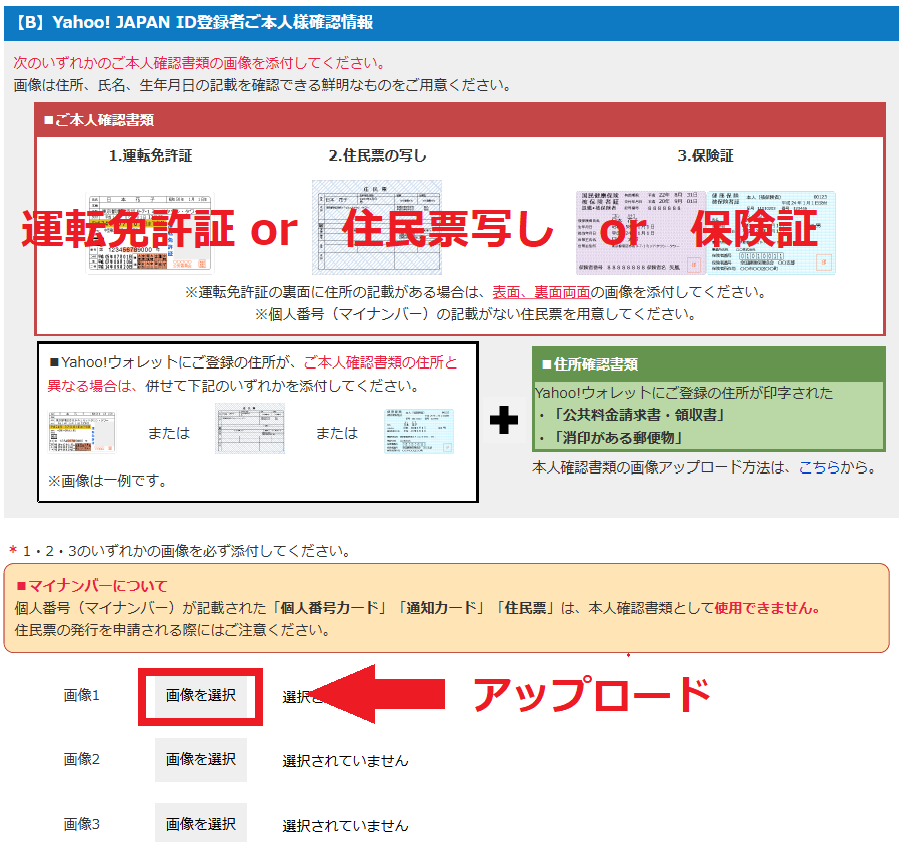Click the blue 【B】本人様確認情報 header bar
The width and height of the screenshot is (899, 845).
tap(450, 20)
